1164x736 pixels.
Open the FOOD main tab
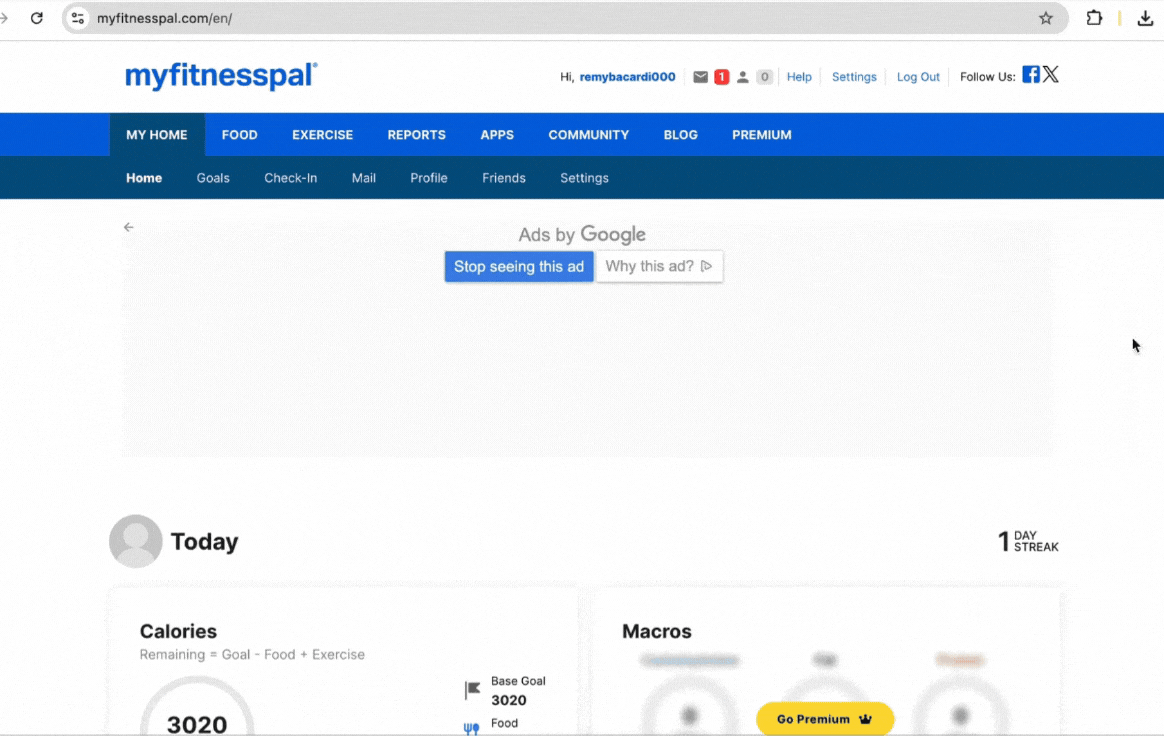click(240, 134)
